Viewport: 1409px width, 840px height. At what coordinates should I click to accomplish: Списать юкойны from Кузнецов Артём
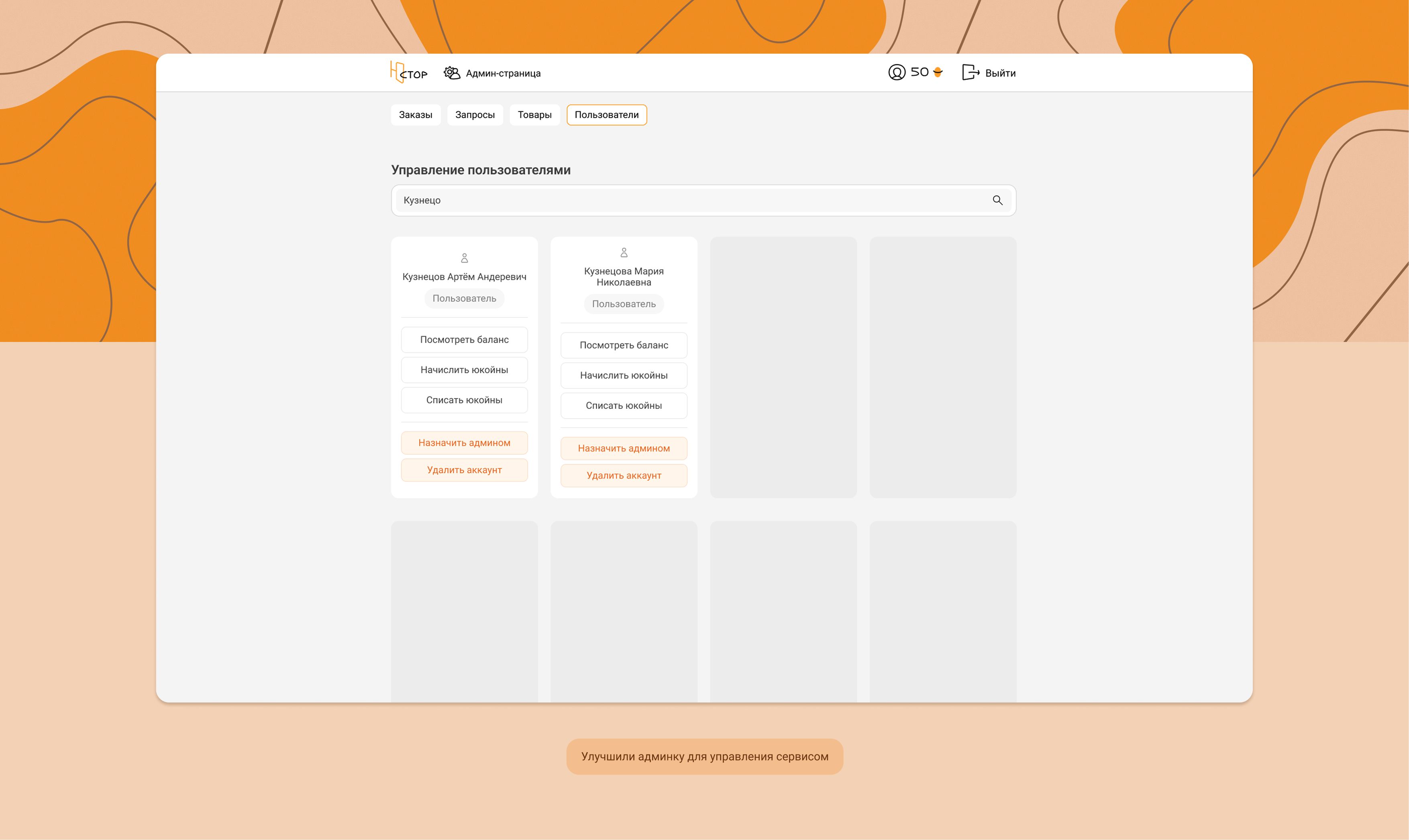click(x=464, y=400)
